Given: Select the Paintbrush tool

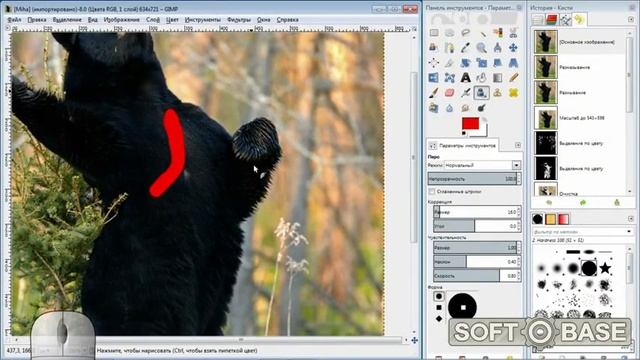Looking at the screenshot, I should (x=434, y=93).
